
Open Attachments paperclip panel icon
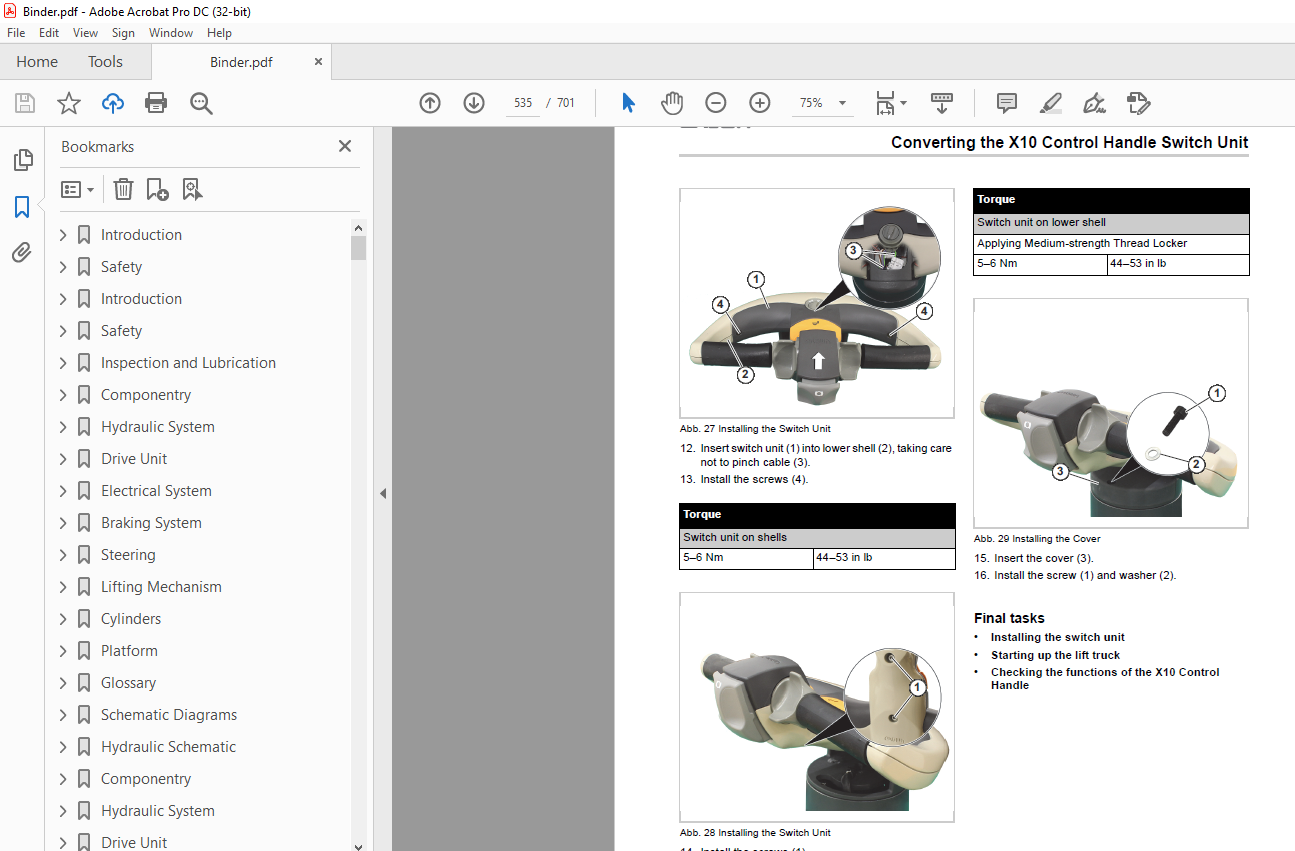22,252
